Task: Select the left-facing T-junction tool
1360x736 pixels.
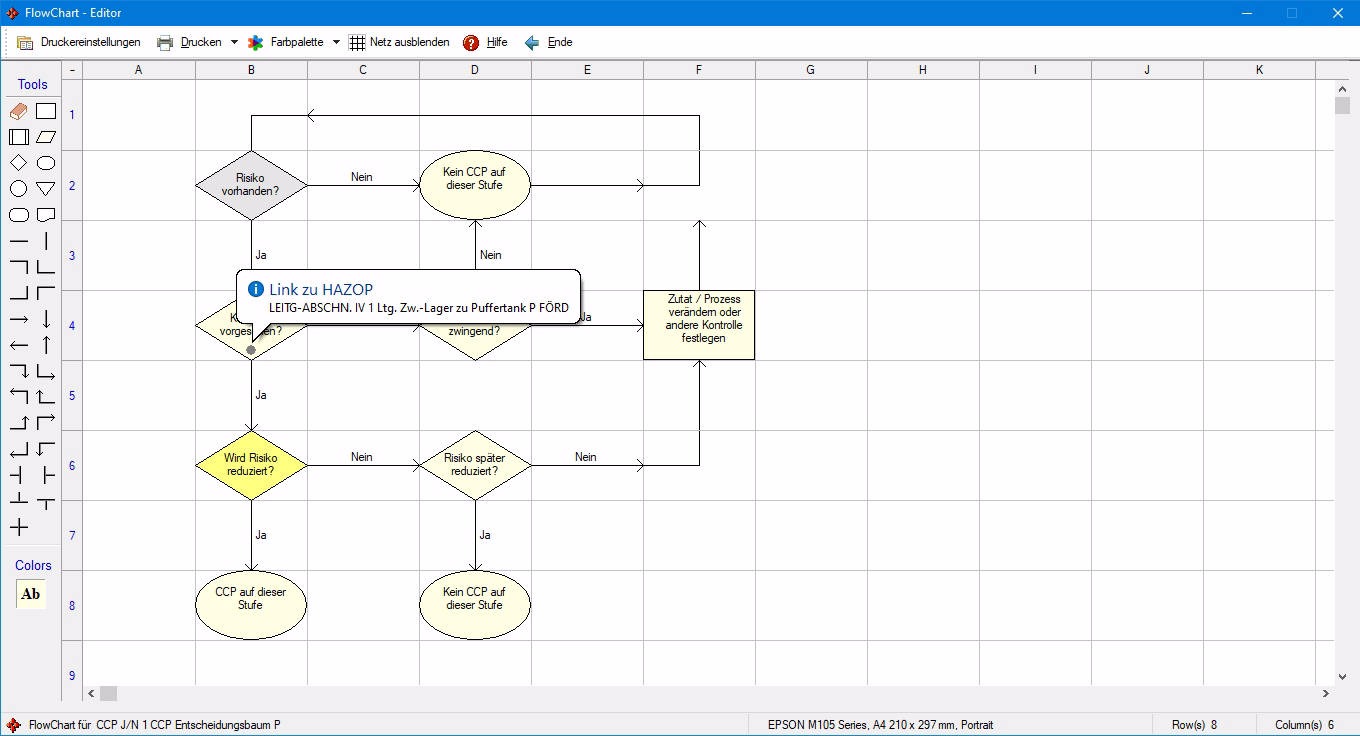Action: pyautogui.click(x=19, y=475)
